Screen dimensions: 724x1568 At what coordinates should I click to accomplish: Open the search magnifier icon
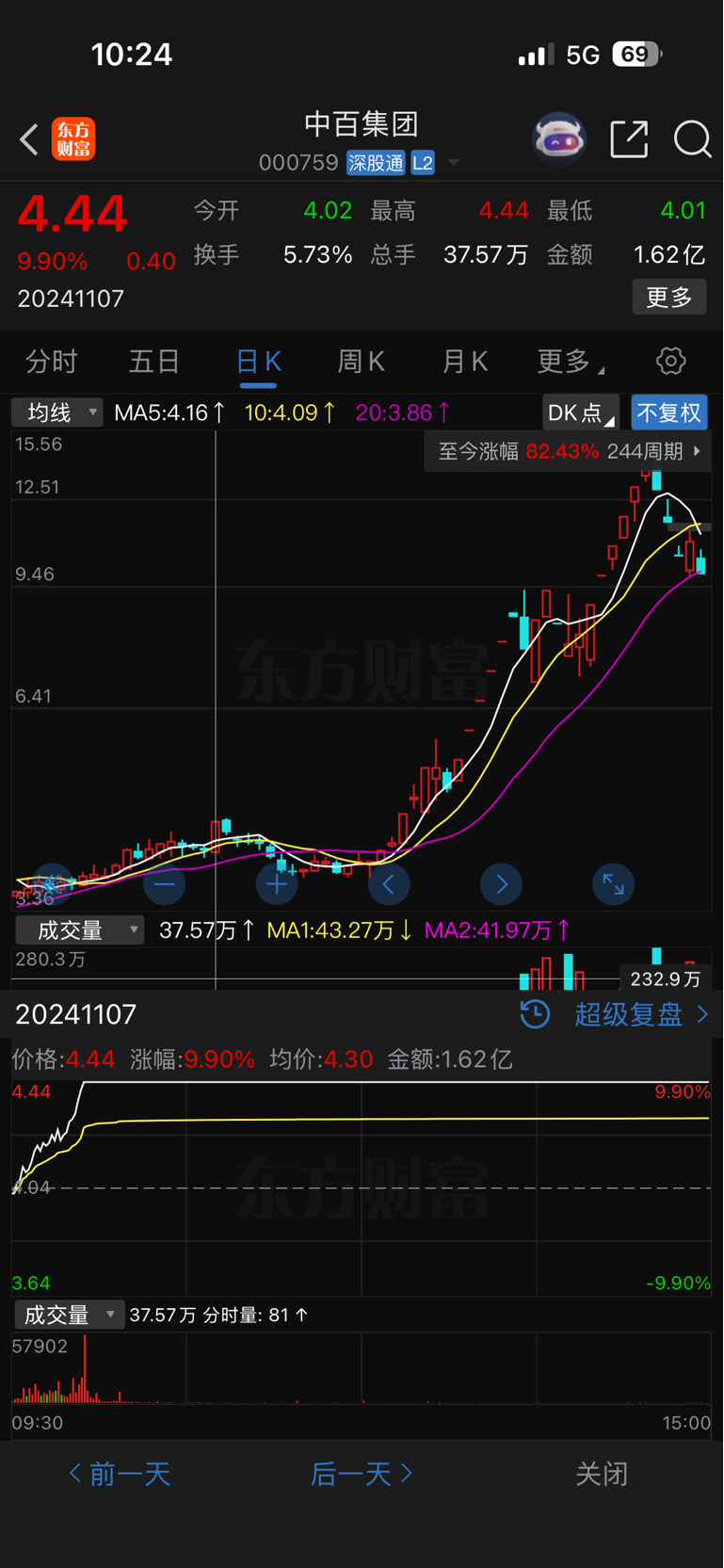[x=693, y=139]
